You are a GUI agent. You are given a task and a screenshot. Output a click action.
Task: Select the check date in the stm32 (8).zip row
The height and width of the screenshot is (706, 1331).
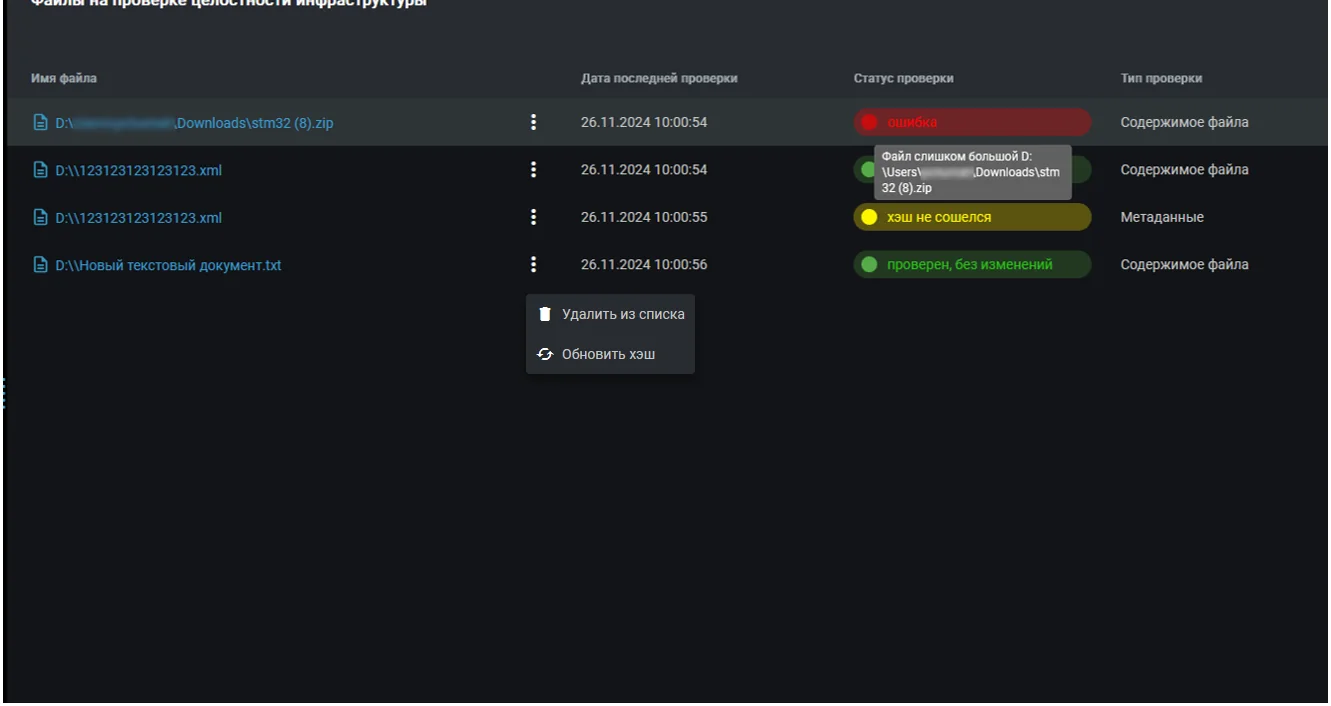644,122
